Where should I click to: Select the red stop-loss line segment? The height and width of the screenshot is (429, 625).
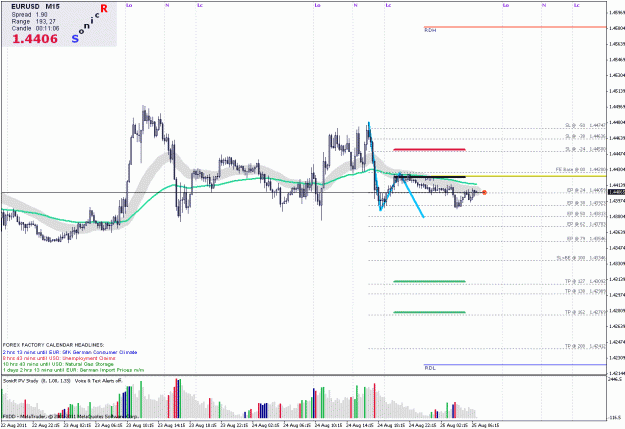click(x=429, y=150)
